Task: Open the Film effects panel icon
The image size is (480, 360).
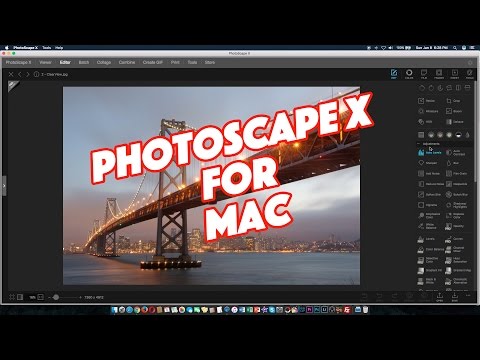Action: (x=424, y=74)
